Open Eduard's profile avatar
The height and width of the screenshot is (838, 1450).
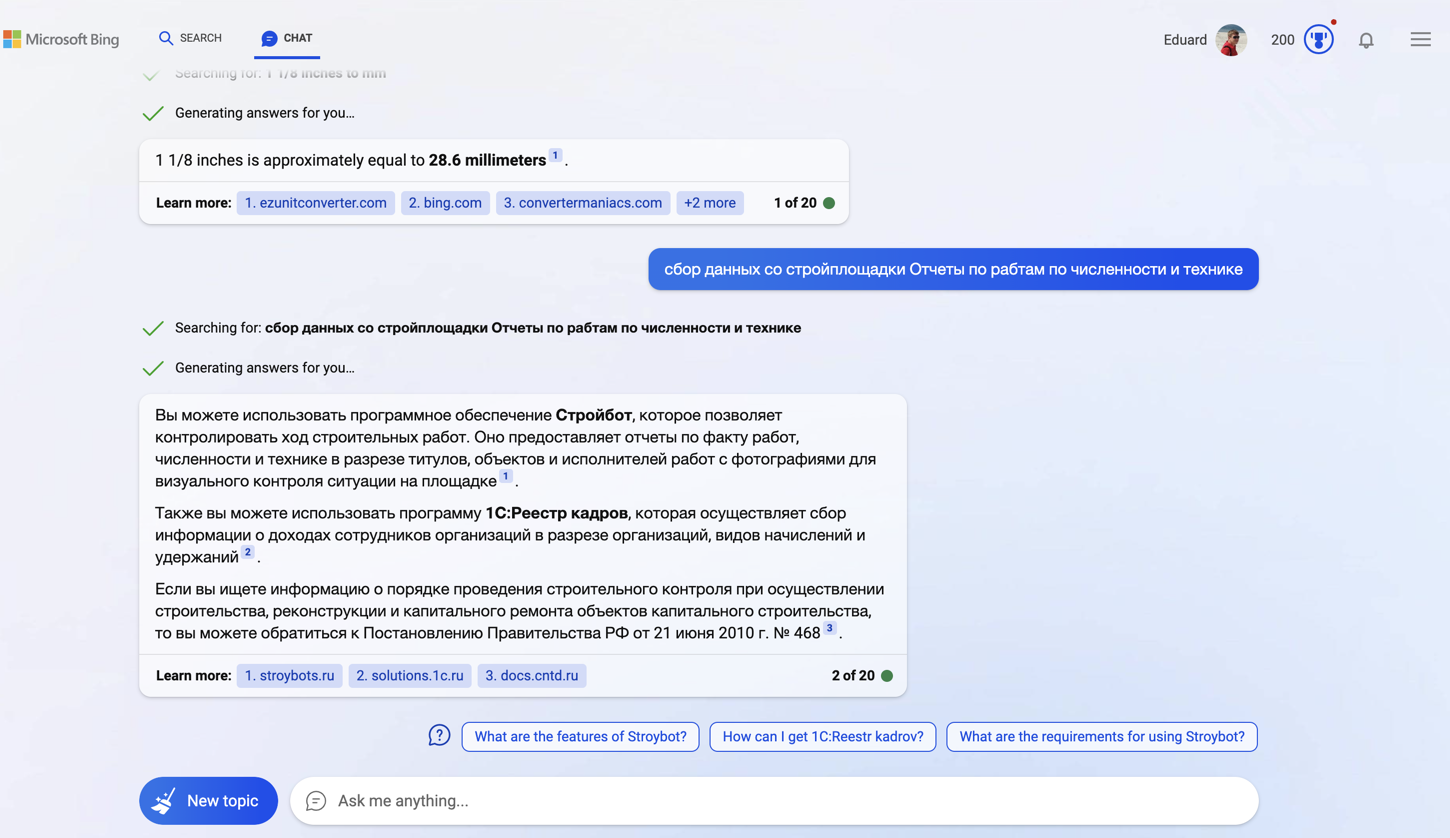[1231, 40]
